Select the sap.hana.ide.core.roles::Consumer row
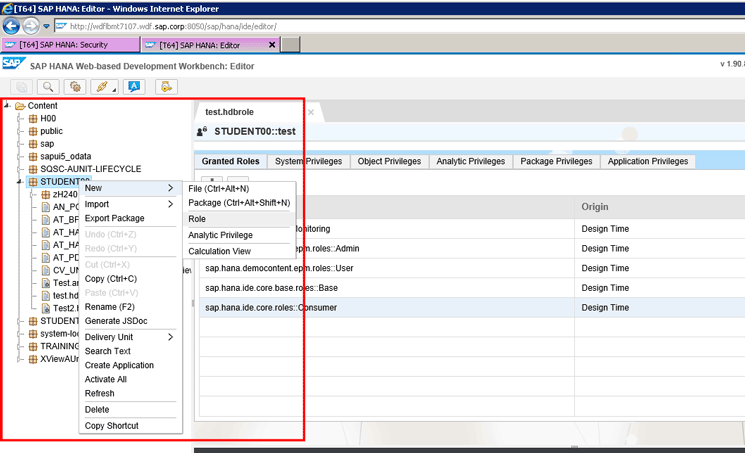Viewport: 745px width, 453px height. (472, 308)
